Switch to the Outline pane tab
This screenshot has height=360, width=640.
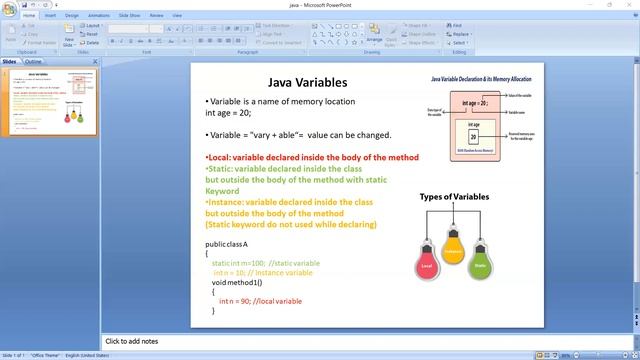[33, 62]
